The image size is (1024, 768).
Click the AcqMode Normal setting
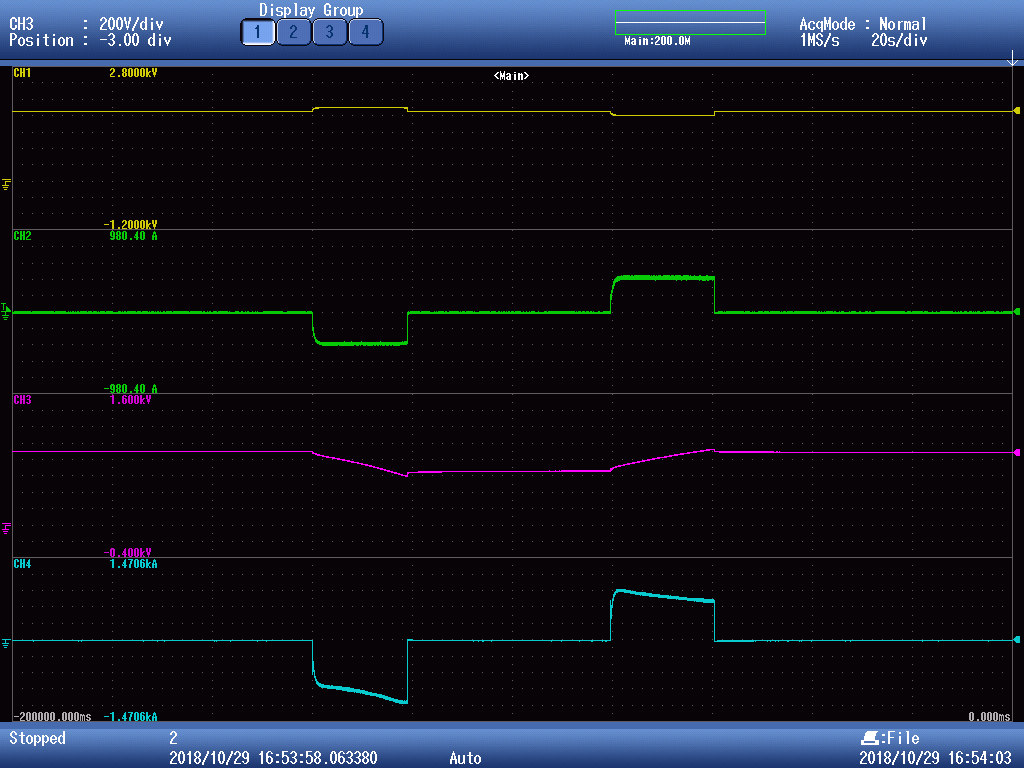coord(862,24)
